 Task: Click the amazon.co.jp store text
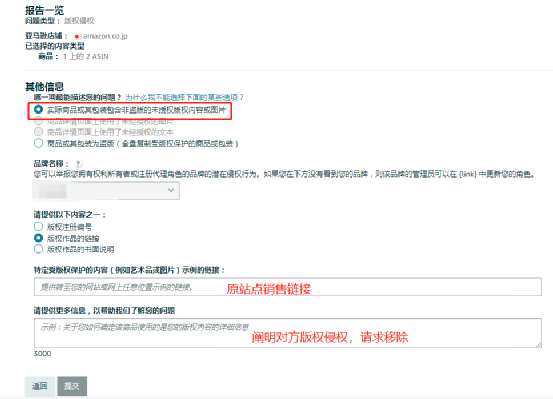click(x=105, y=36)
